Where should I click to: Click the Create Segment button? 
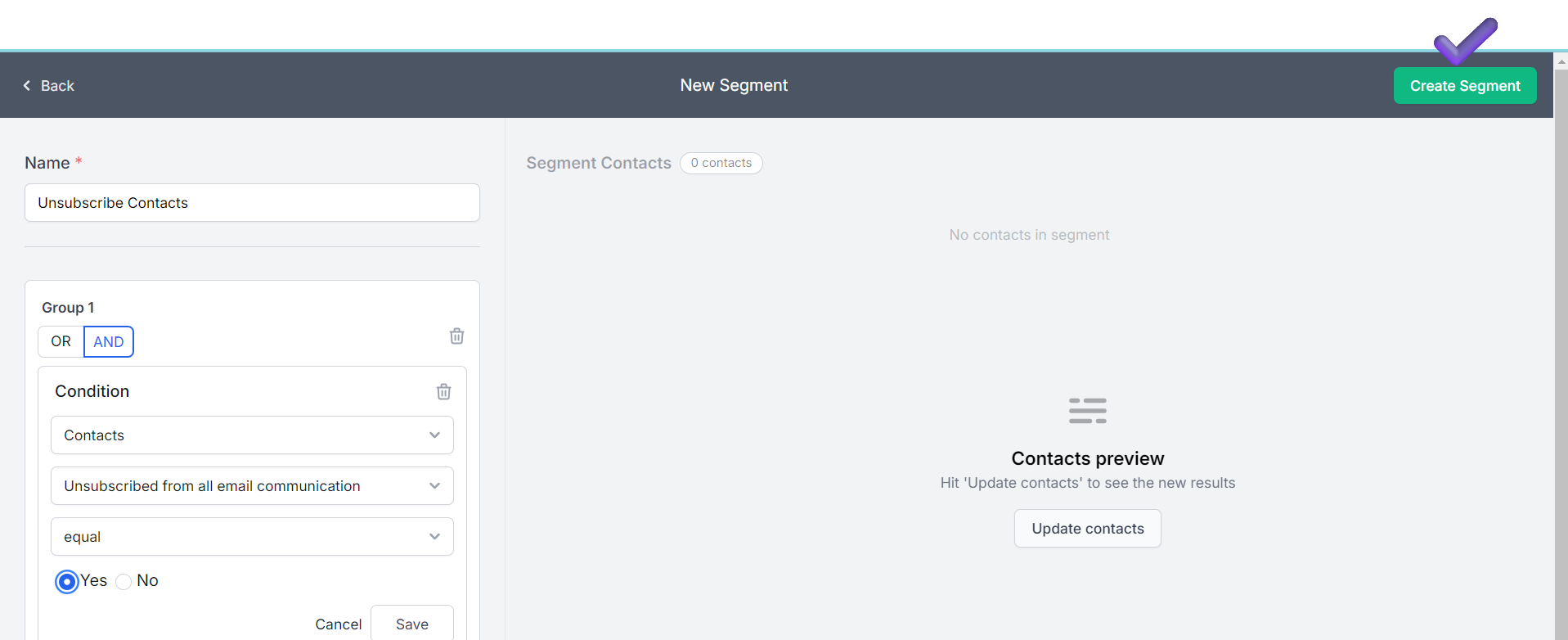pos(1465,86)
